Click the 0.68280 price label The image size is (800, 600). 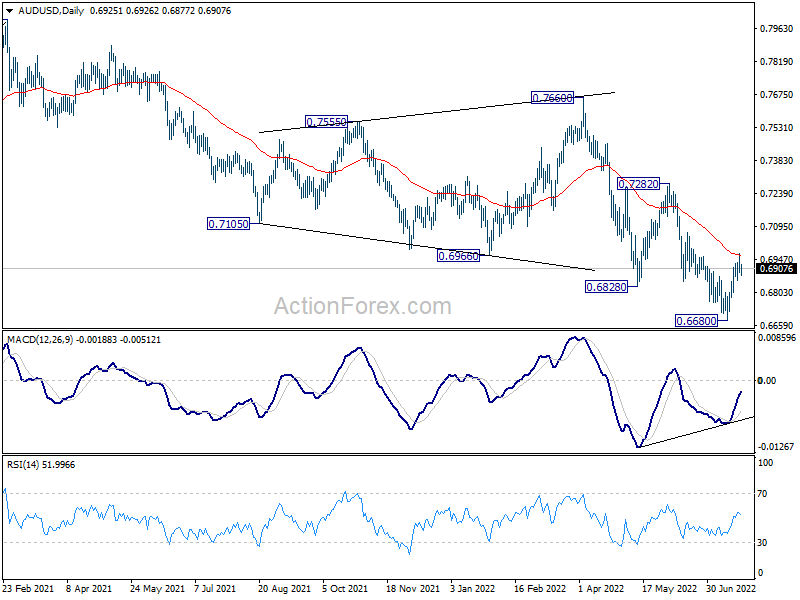(x=606, y=287)
